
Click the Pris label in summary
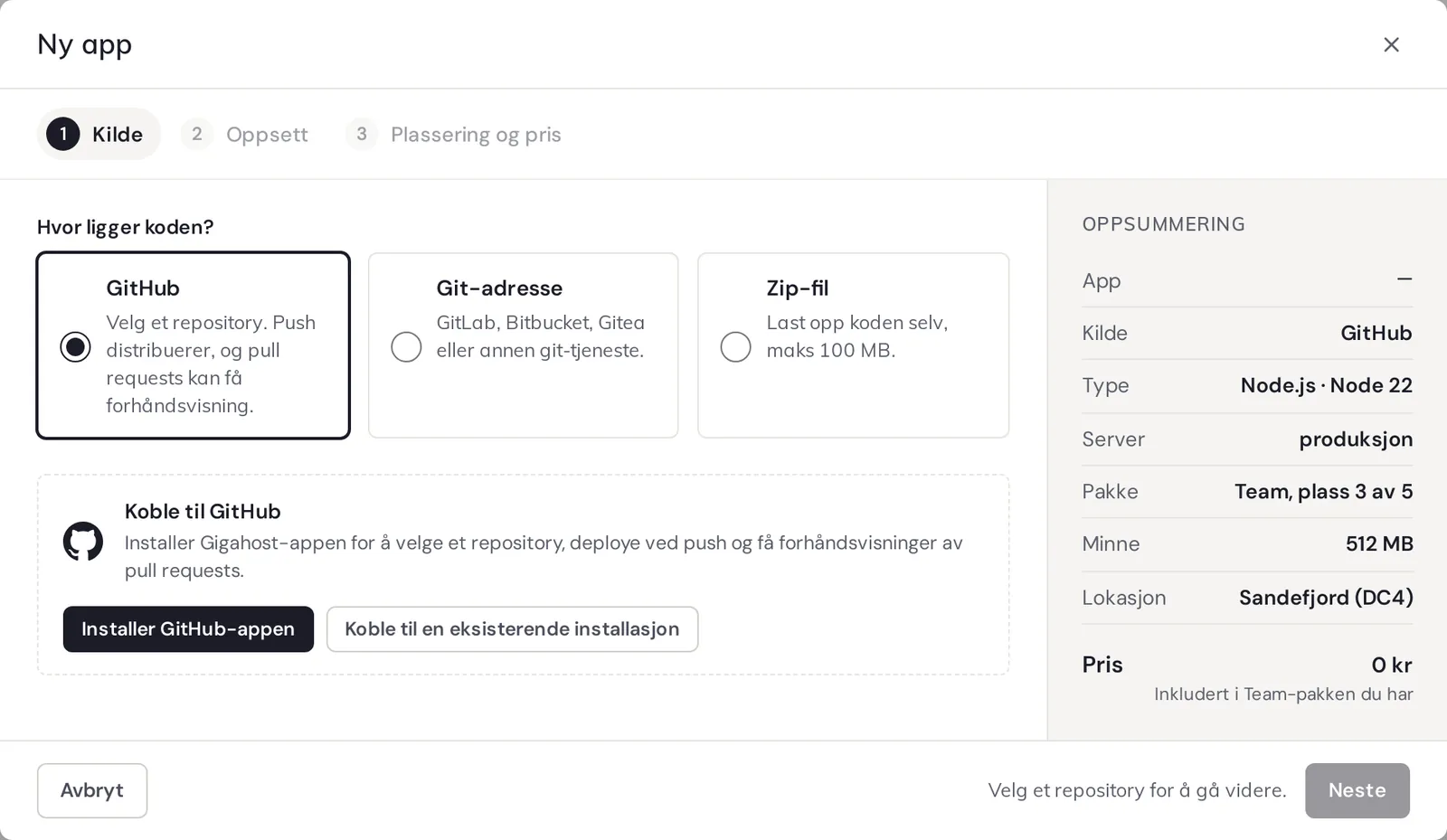1102,665
